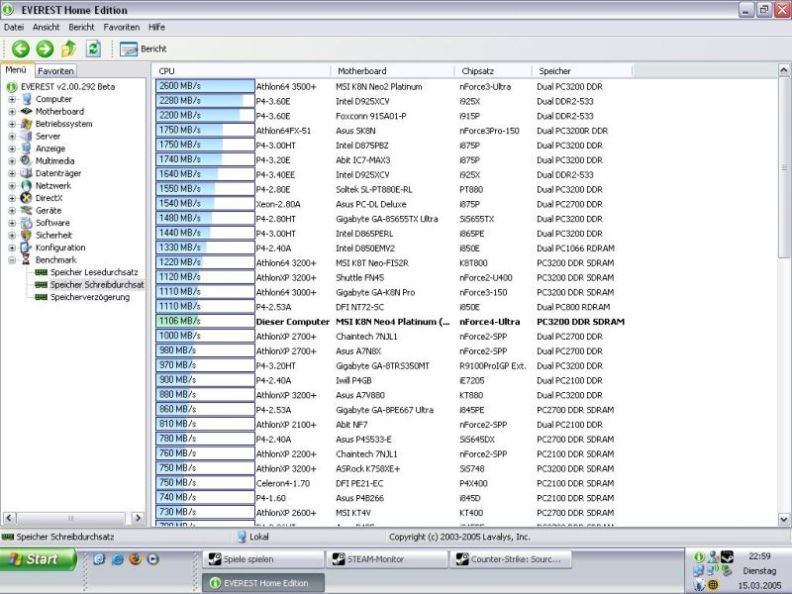Select the Datenträger icon in the tree
This screenshot has height=594, width=792.
coord(27,173)
